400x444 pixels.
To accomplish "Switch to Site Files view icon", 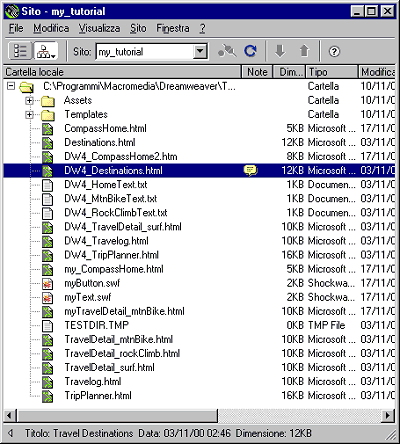I will pos(20,51).
